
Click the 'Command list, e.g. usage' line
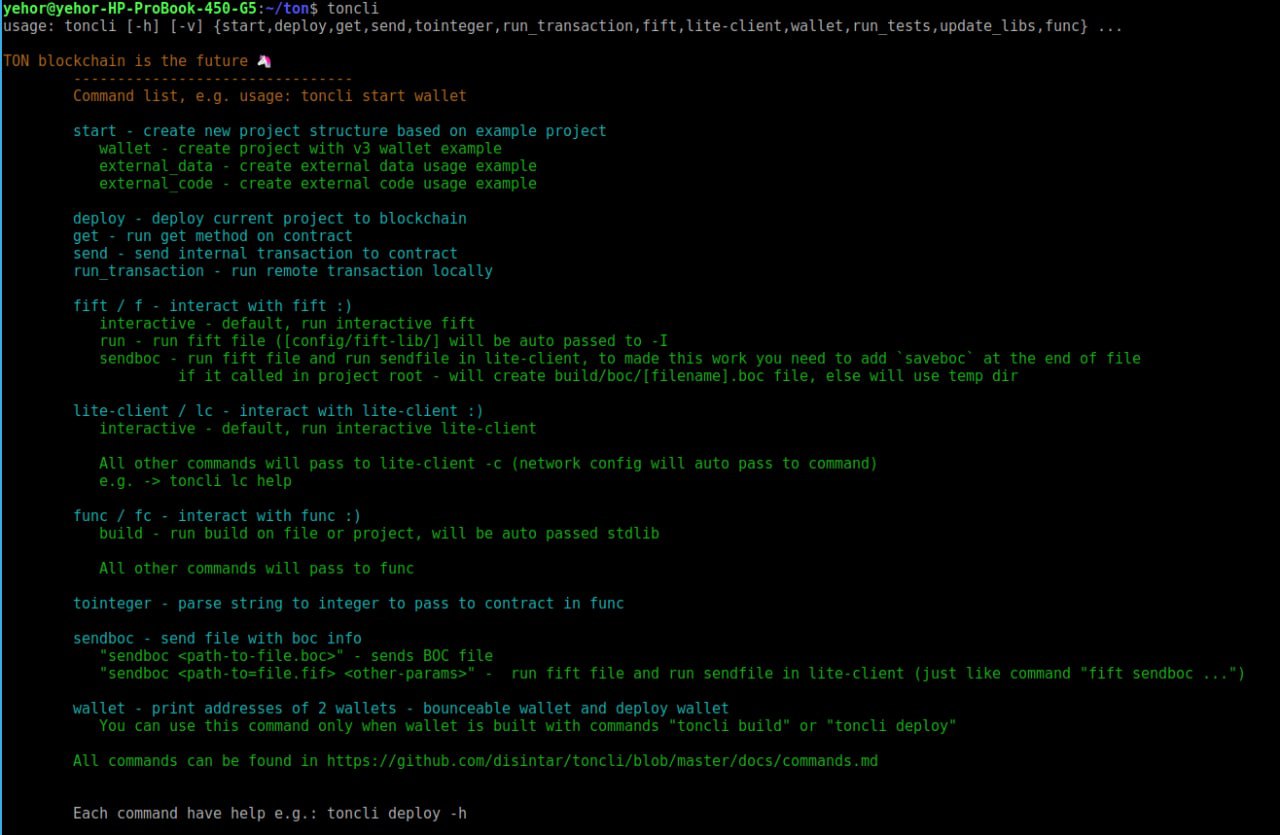pos(270,96)
